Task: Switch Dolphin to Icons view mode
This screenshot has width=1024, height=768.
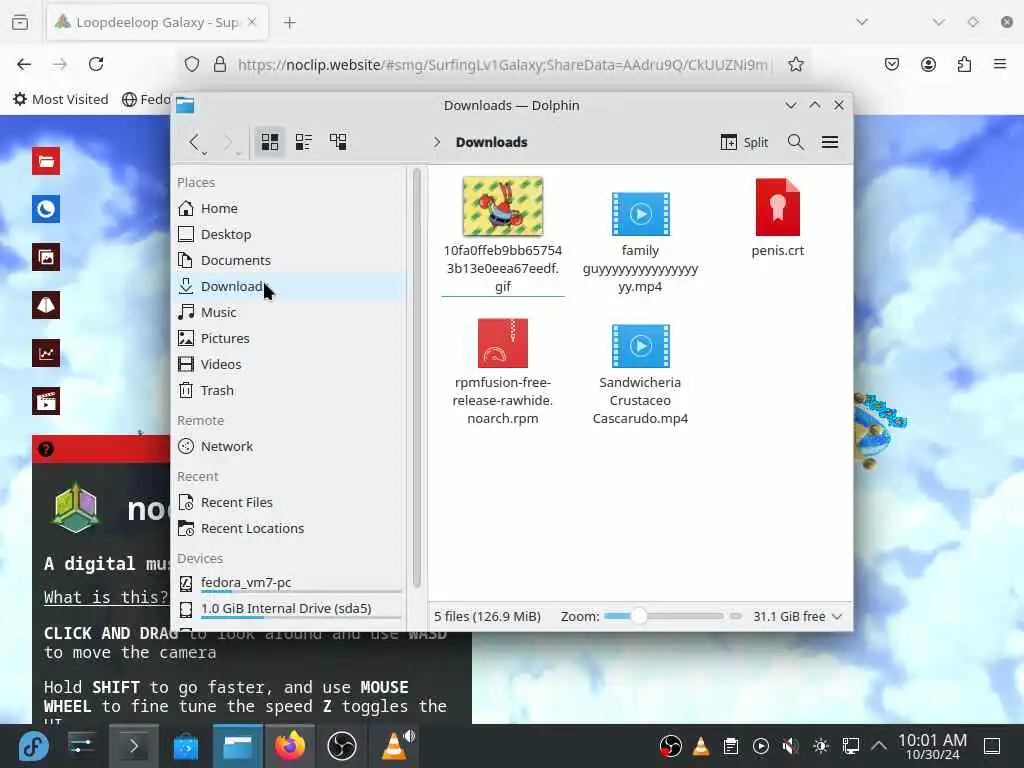Action: coord(270,142)
